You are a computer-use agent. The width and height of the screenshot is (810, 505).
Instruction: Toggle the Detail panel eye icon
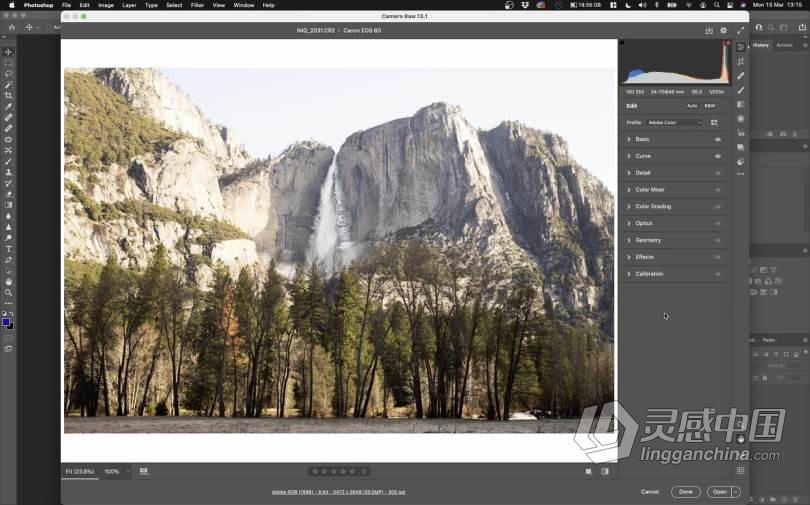[x=718, y=173]
